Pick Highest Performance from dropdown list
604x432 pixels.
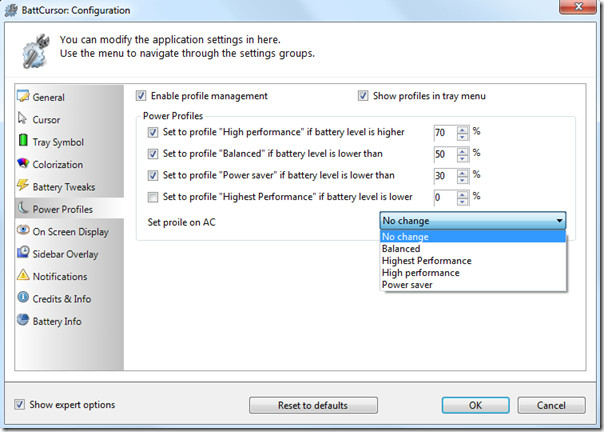tap(473, 261)
